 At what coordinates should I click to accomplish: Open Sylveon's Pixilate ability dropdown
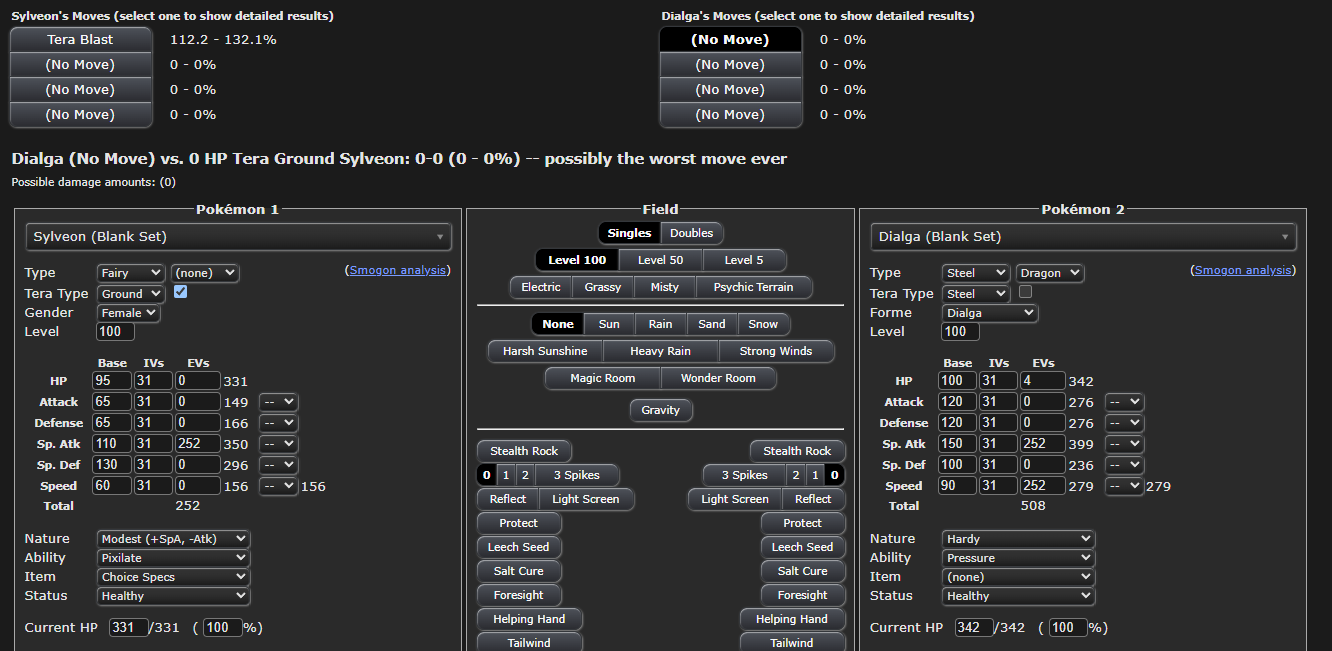point(173,558)
